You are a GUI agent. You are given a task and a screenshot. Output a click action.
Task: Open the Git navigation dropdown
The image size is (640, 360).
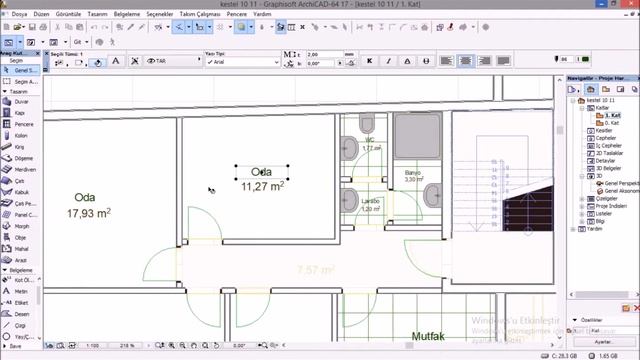(x=81, y=42)
